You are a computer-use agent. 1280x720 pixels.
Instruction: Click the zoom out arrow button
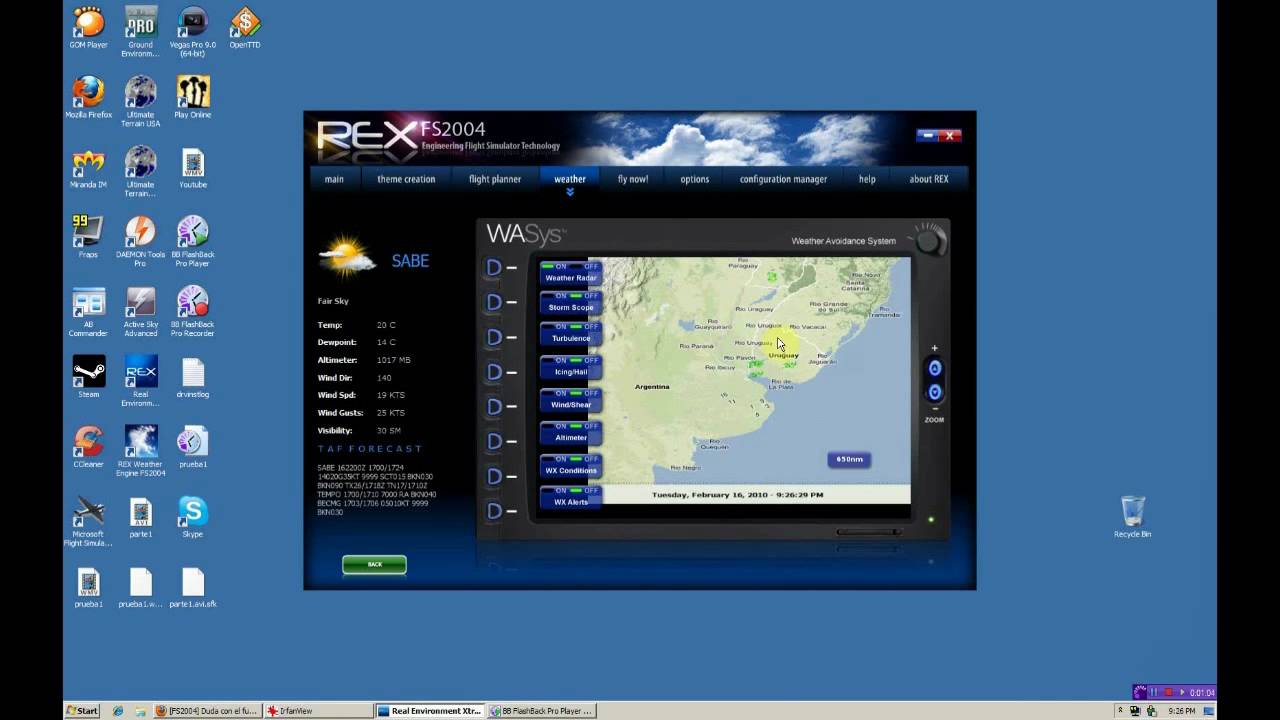(935, 392)
